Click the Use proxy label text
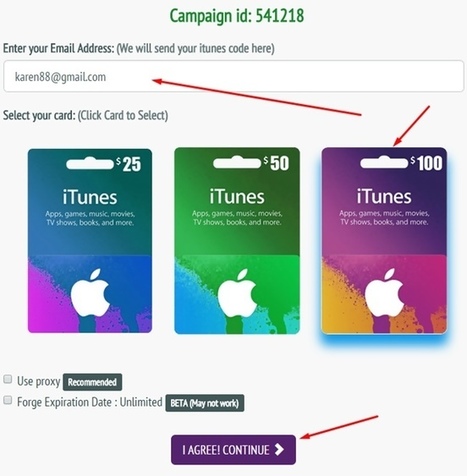 click(x=39, y=381)
